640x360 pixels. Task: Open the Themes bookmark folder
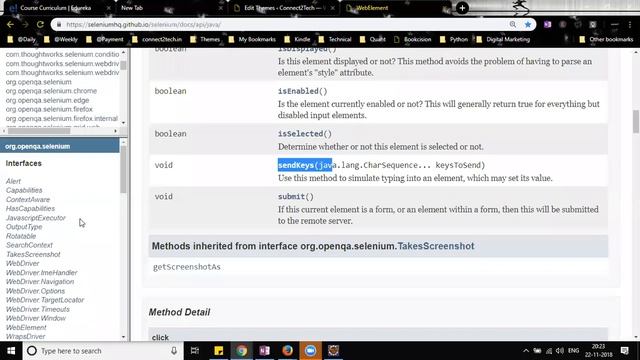[x=205, y=40]
